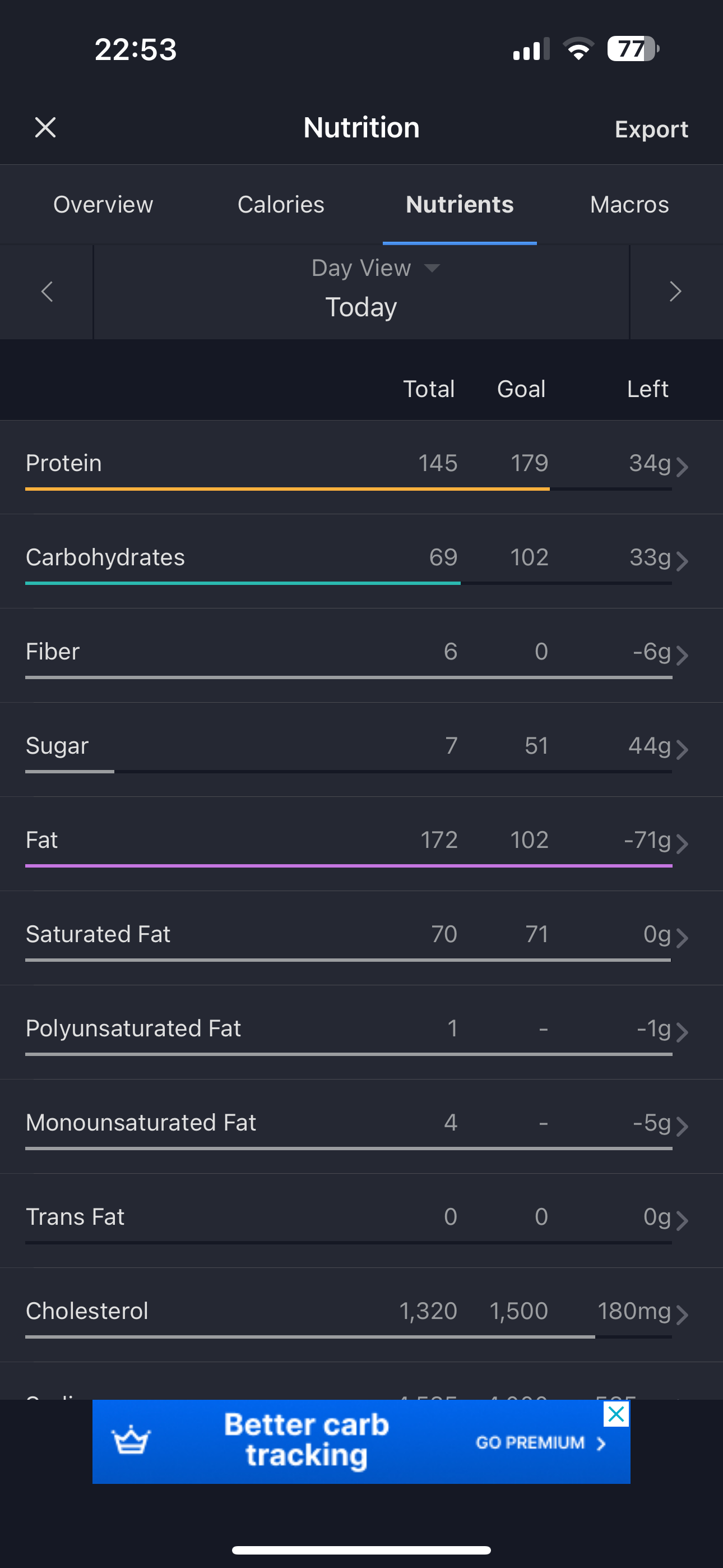This screenshot has height=1568, width=723.
Task: Open Cholesterol details chevron
Action: [683, 1314]
